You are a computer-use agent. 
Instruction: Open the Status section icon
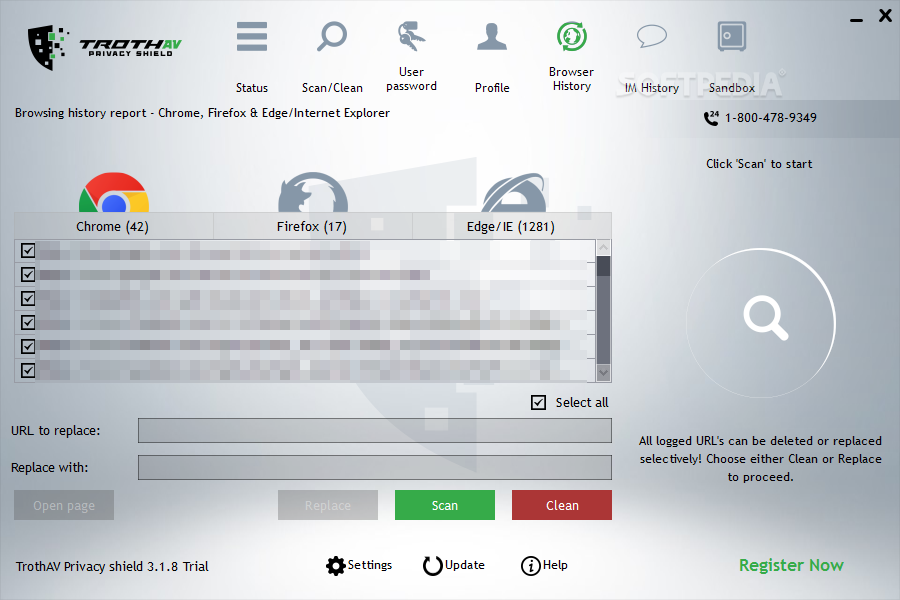(x=252, y=36)
